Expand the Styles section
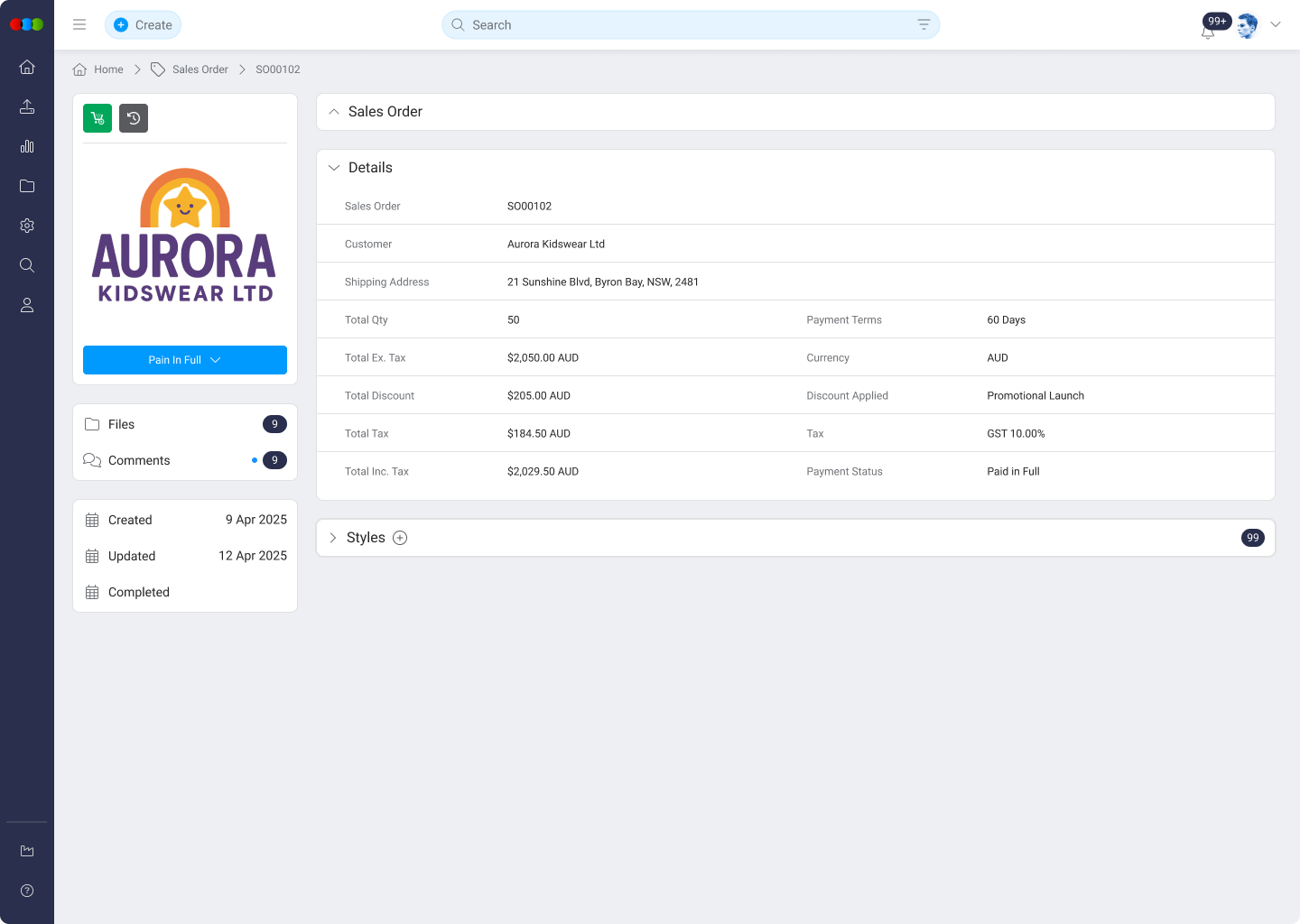 pyautogui.click(x=333, y=538)
